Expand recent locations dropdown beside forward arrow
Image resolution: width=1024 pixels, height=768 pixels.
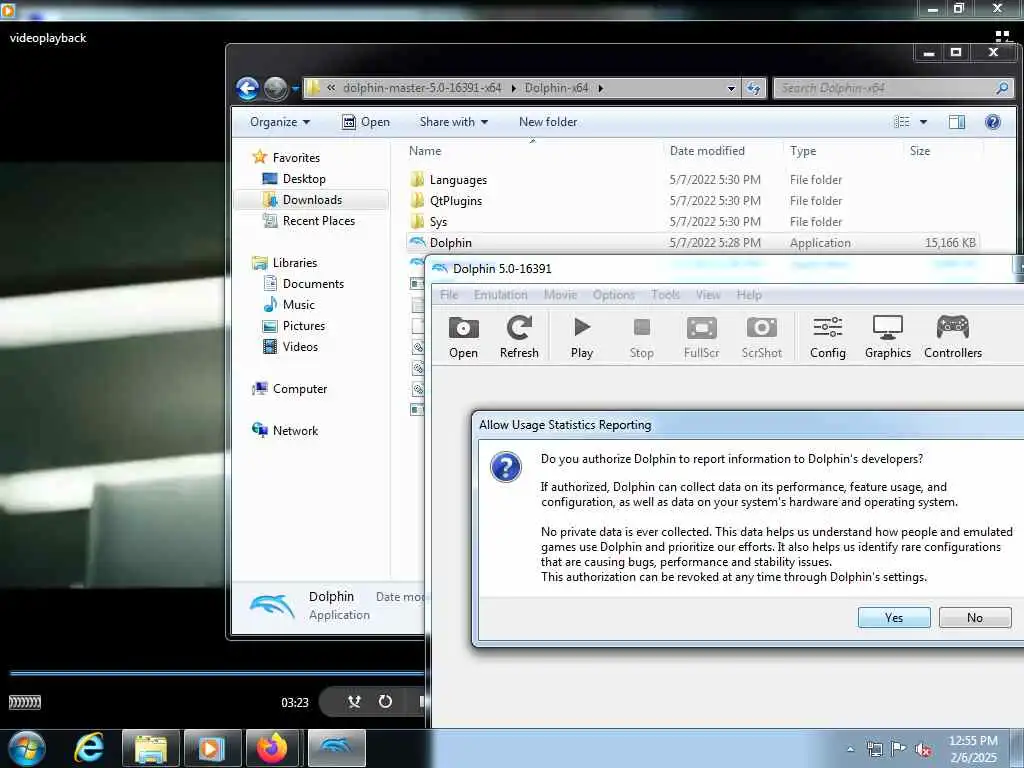point(295,88)
